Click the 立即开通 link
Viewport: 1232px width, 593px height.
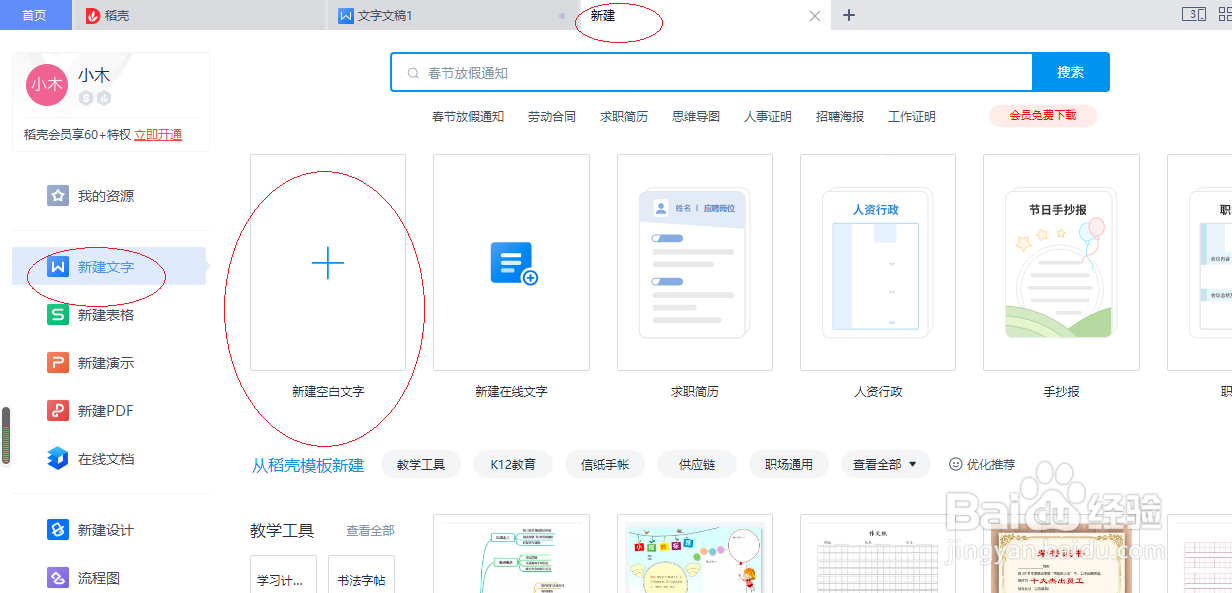click(x=158, y=134)
